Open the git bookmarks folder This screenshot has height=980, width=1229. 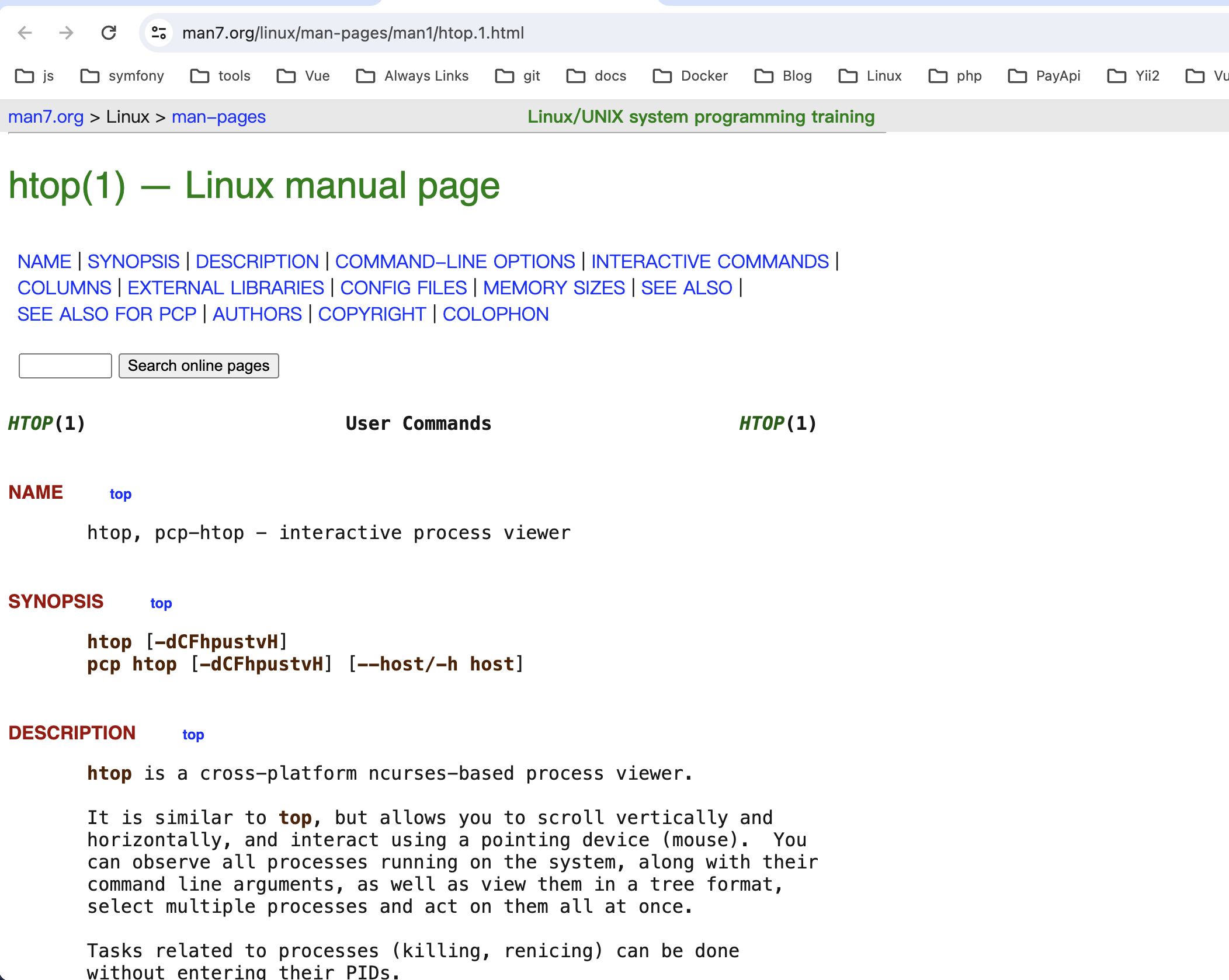[517, 76]
